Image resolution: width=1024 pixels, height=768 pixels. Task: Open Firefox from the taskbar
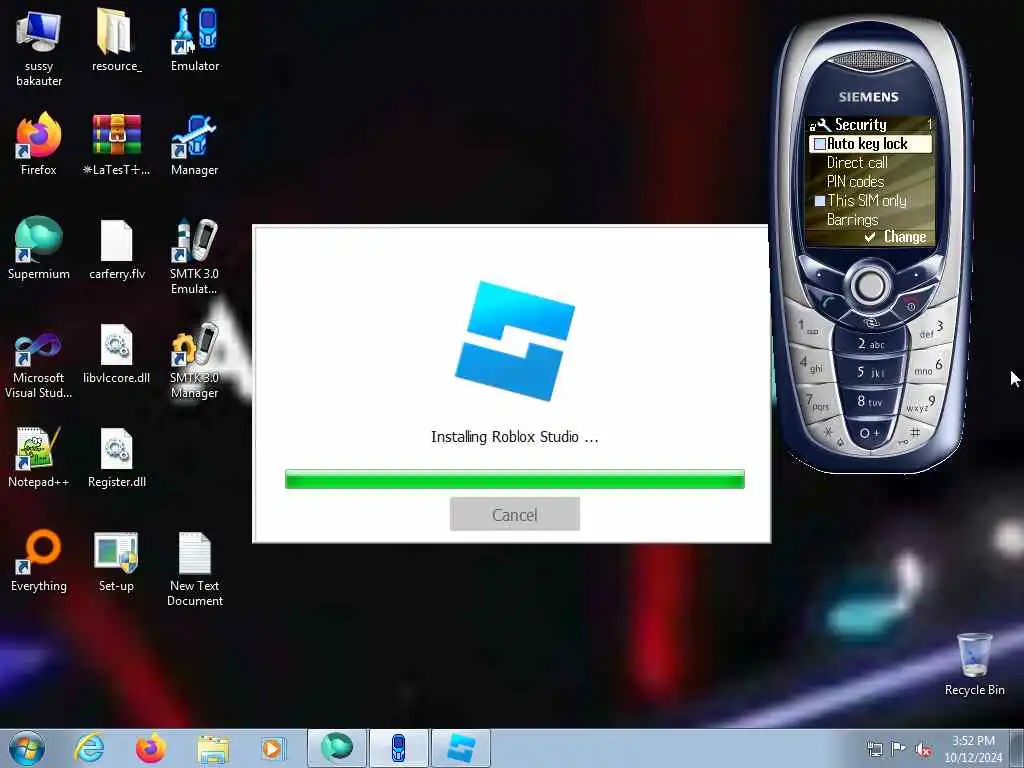(150, 748)
